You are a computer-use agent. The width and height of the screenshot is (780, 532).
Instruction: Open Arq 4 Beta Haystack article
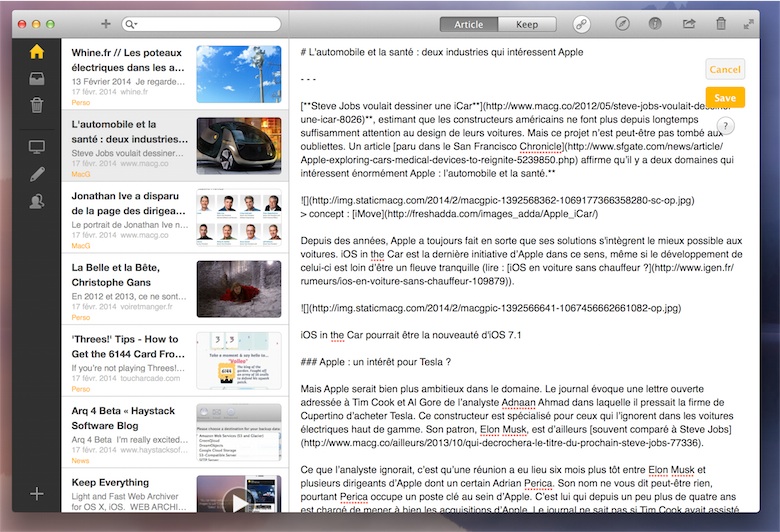click(175, 433)
